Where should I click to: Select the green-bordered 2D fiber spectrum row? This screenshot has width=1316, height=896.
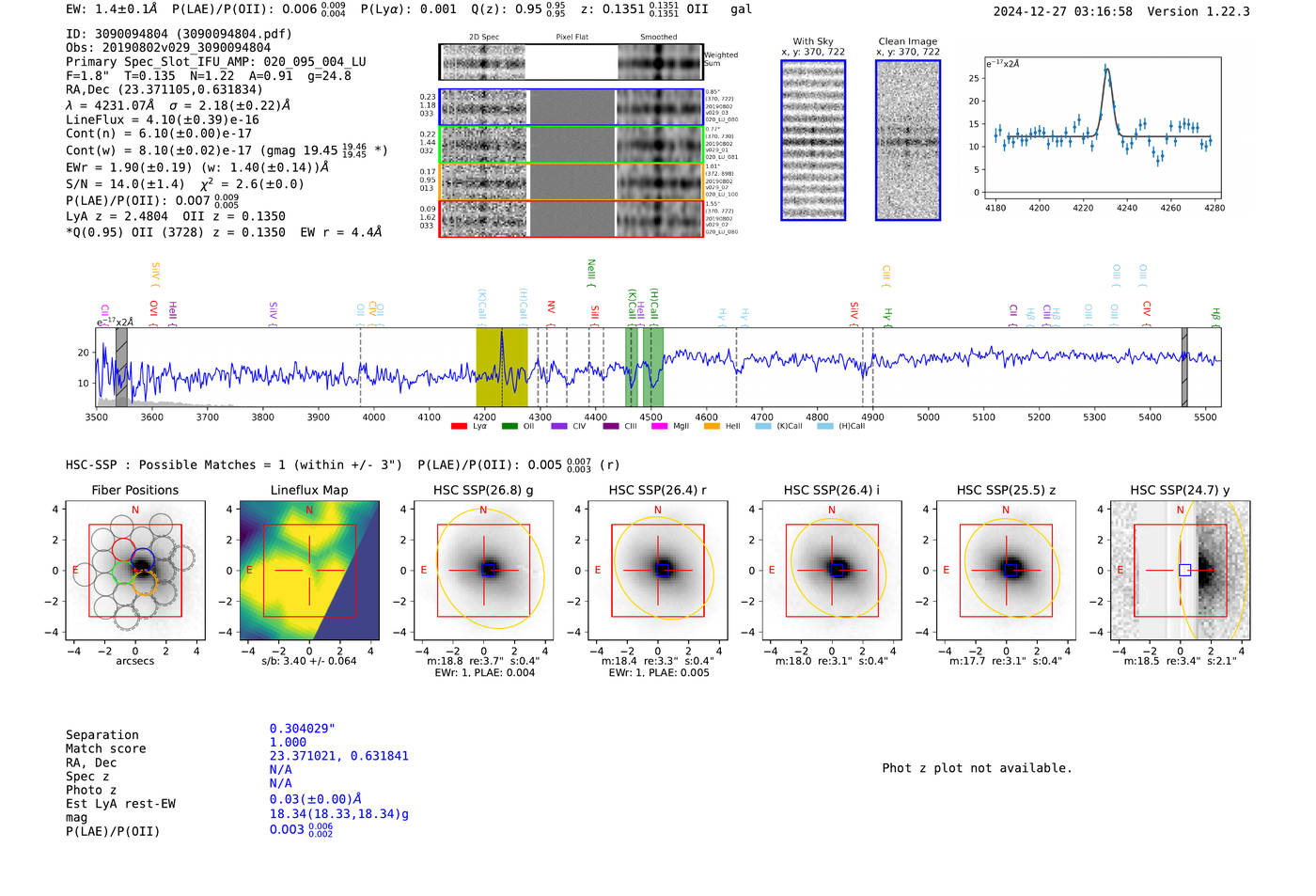pyautogui.click(x=572, y=145)
